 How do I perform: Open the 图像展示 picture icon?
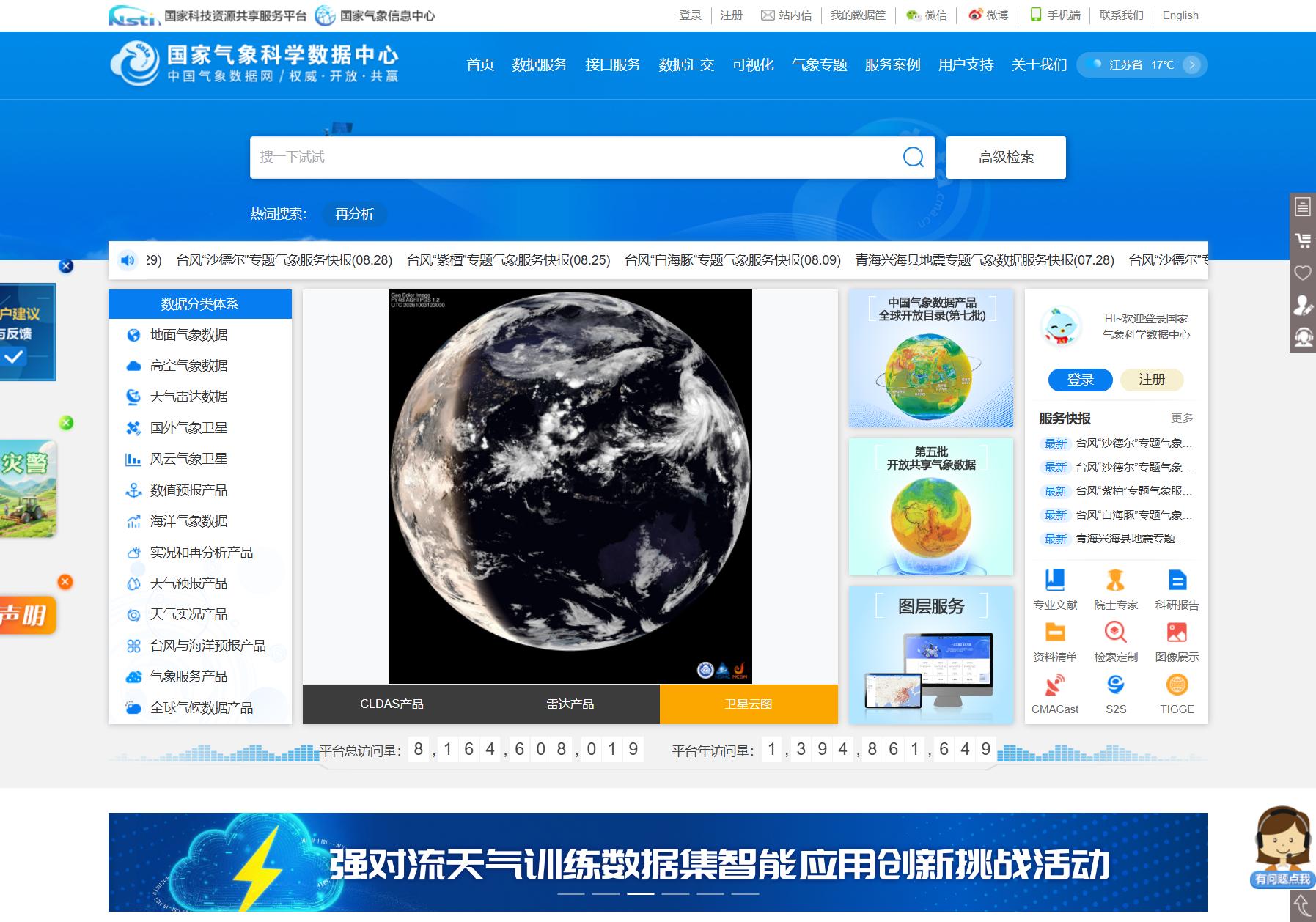1177,632
